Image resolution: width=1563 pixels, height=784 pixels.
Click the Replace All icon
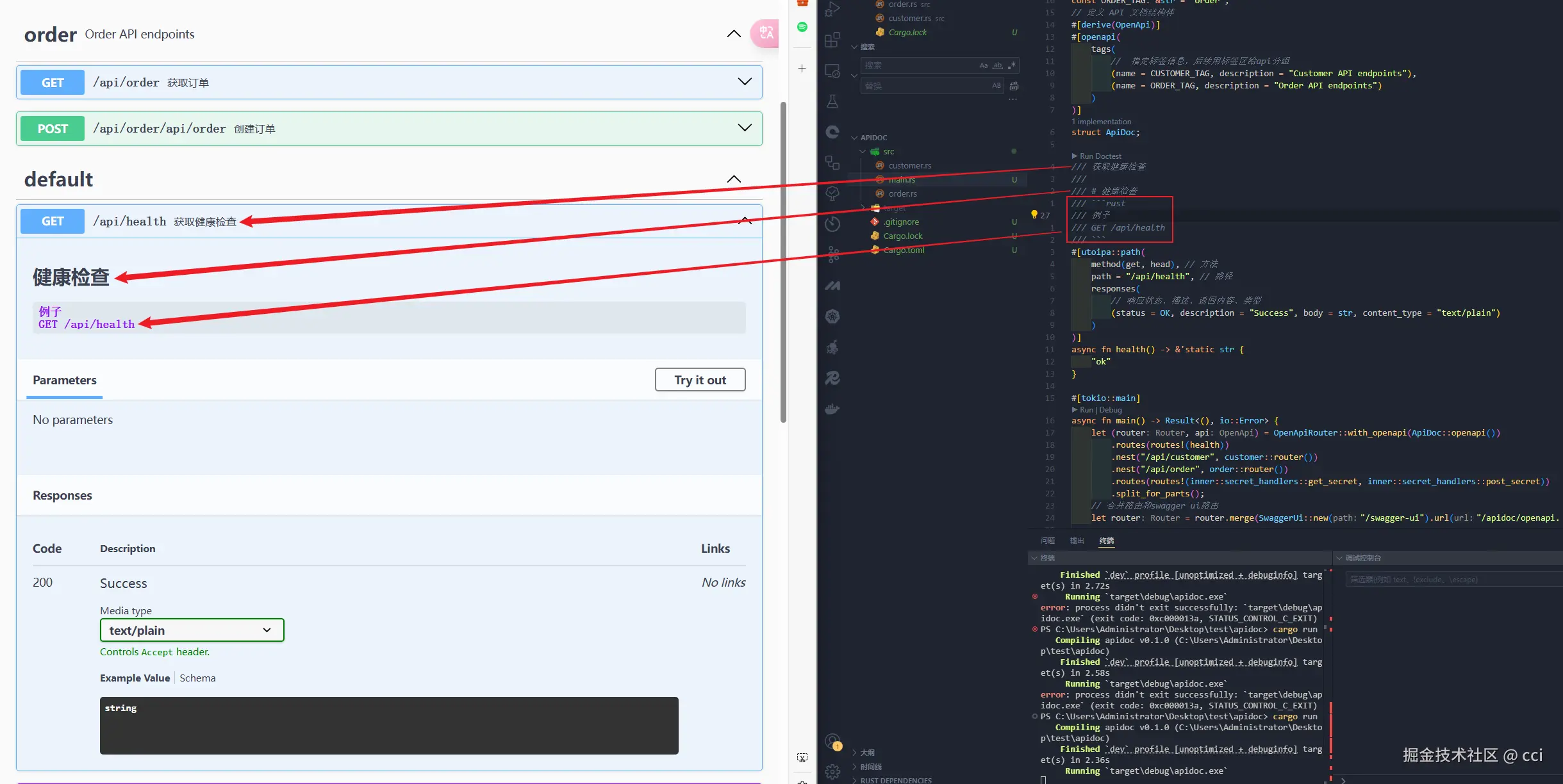[1014, 86]
